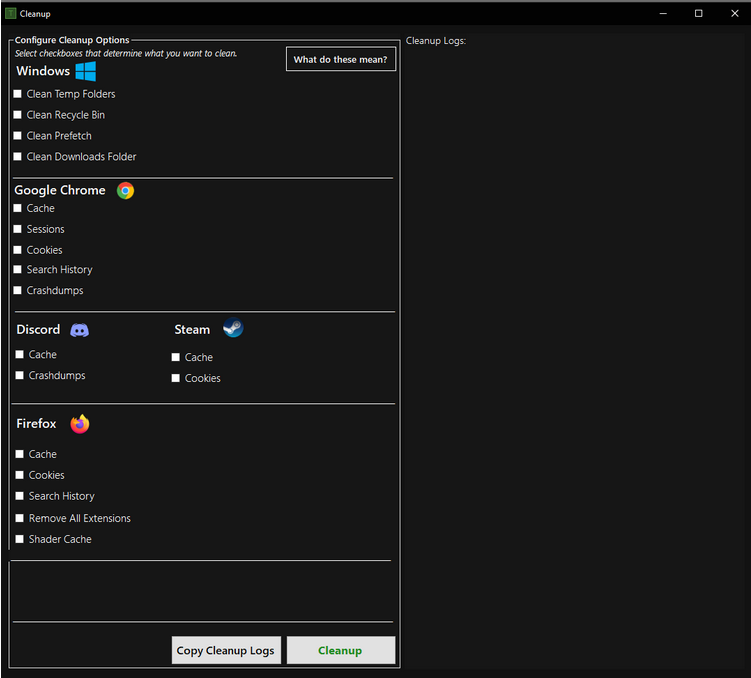The width and height of the screenshot is (751, 678).
Task: Click the Cleanup title text in title bar
Action: [x=35, y=14]
